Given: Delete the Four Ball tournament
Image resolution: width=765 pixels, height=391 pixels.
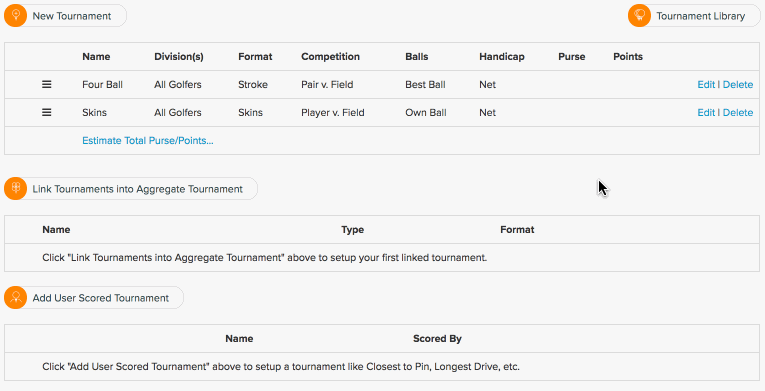Looking at the screenshot, I should (738, 84).
